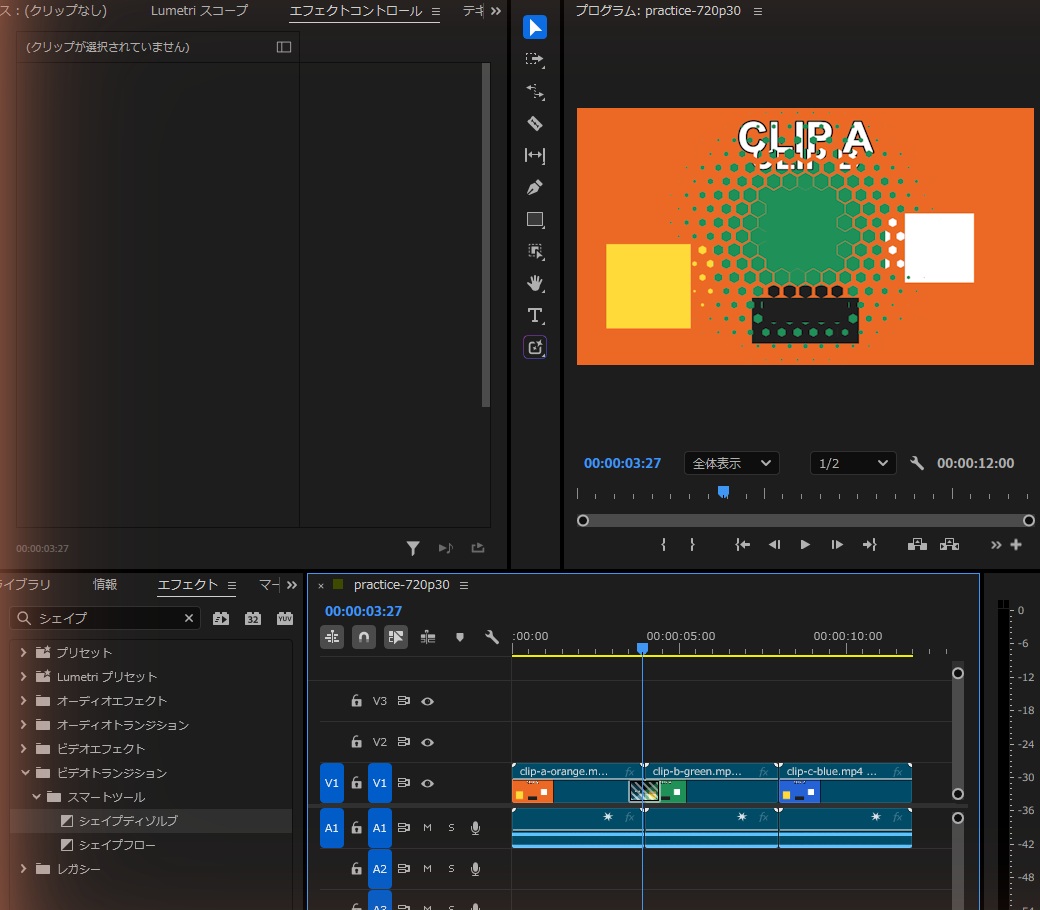
Task: Switch to the 情報 tab
Action: (x=105, y=584)
